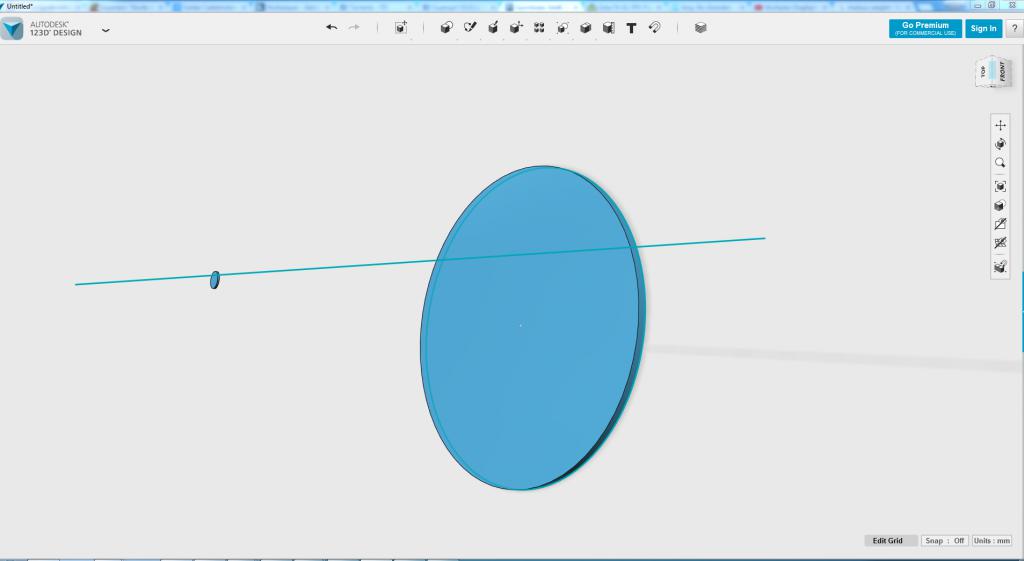Click the Edit Grid button
The height and width of the screenshot is (561, 1024).
(x=887, y=541)
